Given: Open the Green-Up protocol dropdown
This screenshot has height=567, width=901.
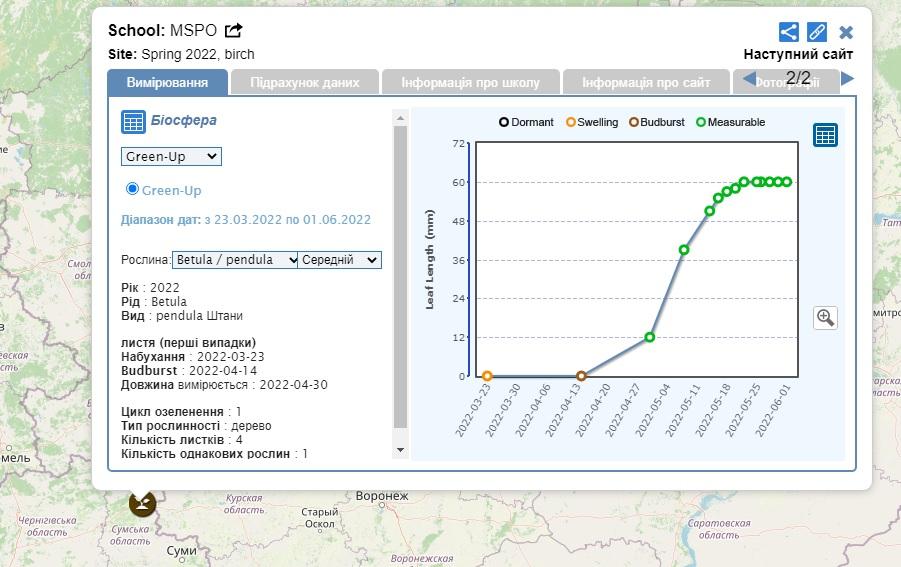Looking at the screenshot, I should (x=171, y=157).
